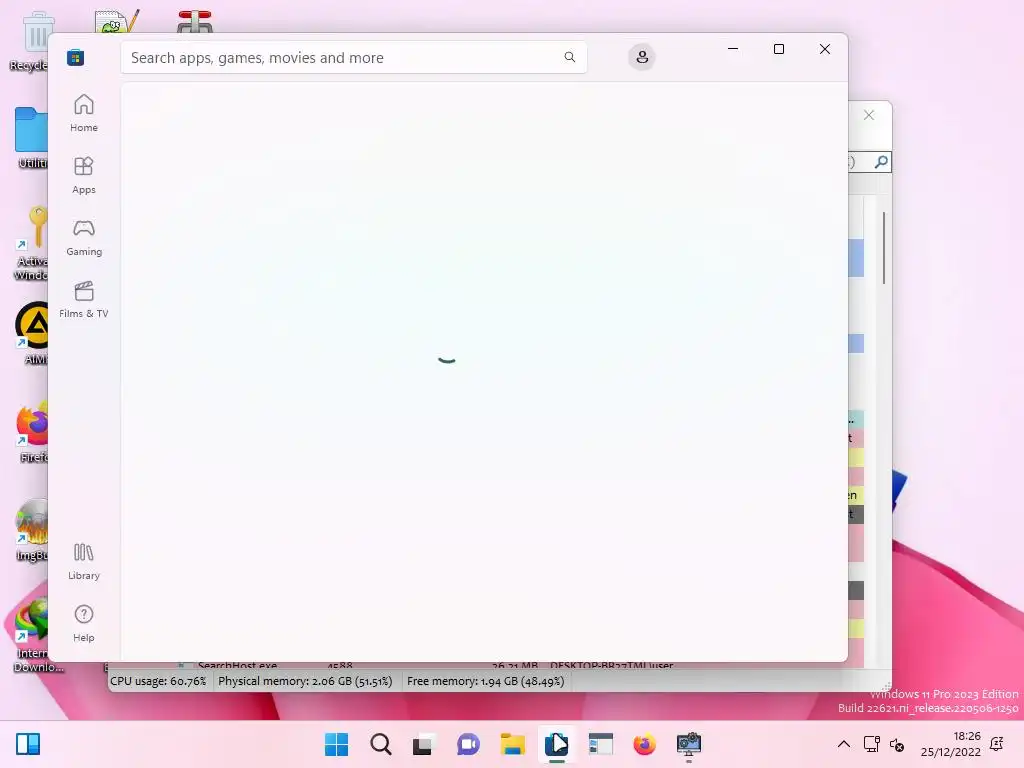
Task: Select the Utilities folder on desktop
Action: (x=31, y=138)
